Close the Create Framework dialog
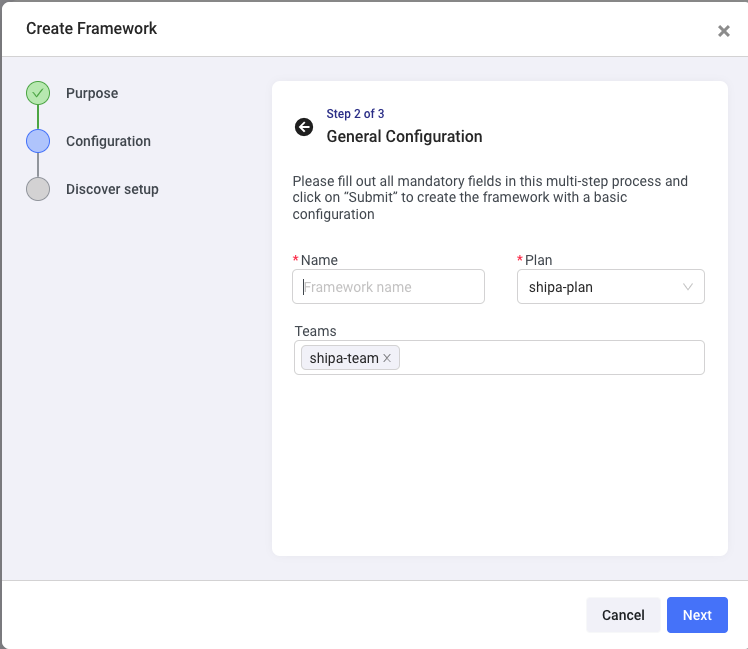 (x=724, y=31)
